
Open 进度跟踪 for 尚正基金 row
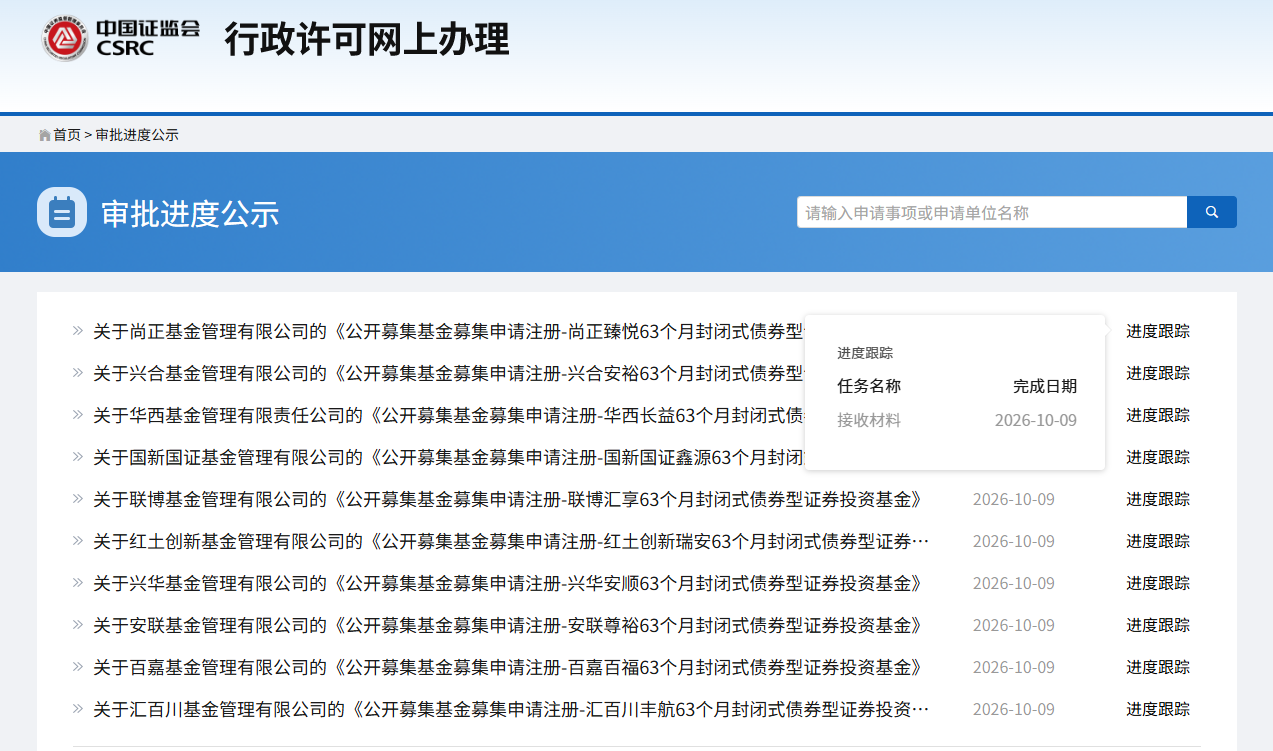click(x=1158, y=331)
